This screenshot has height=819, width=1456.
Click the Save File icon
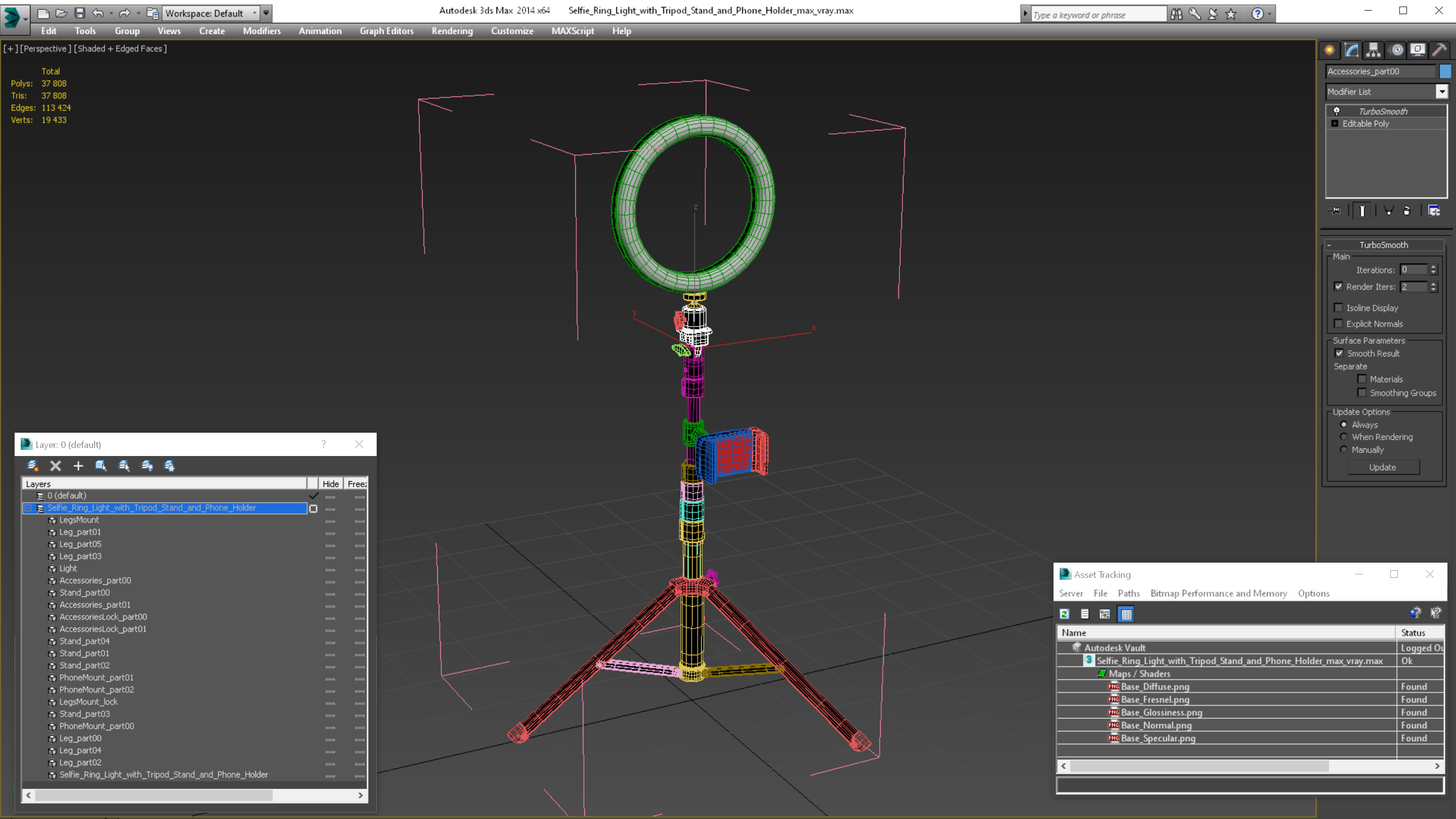coord(80,13)
